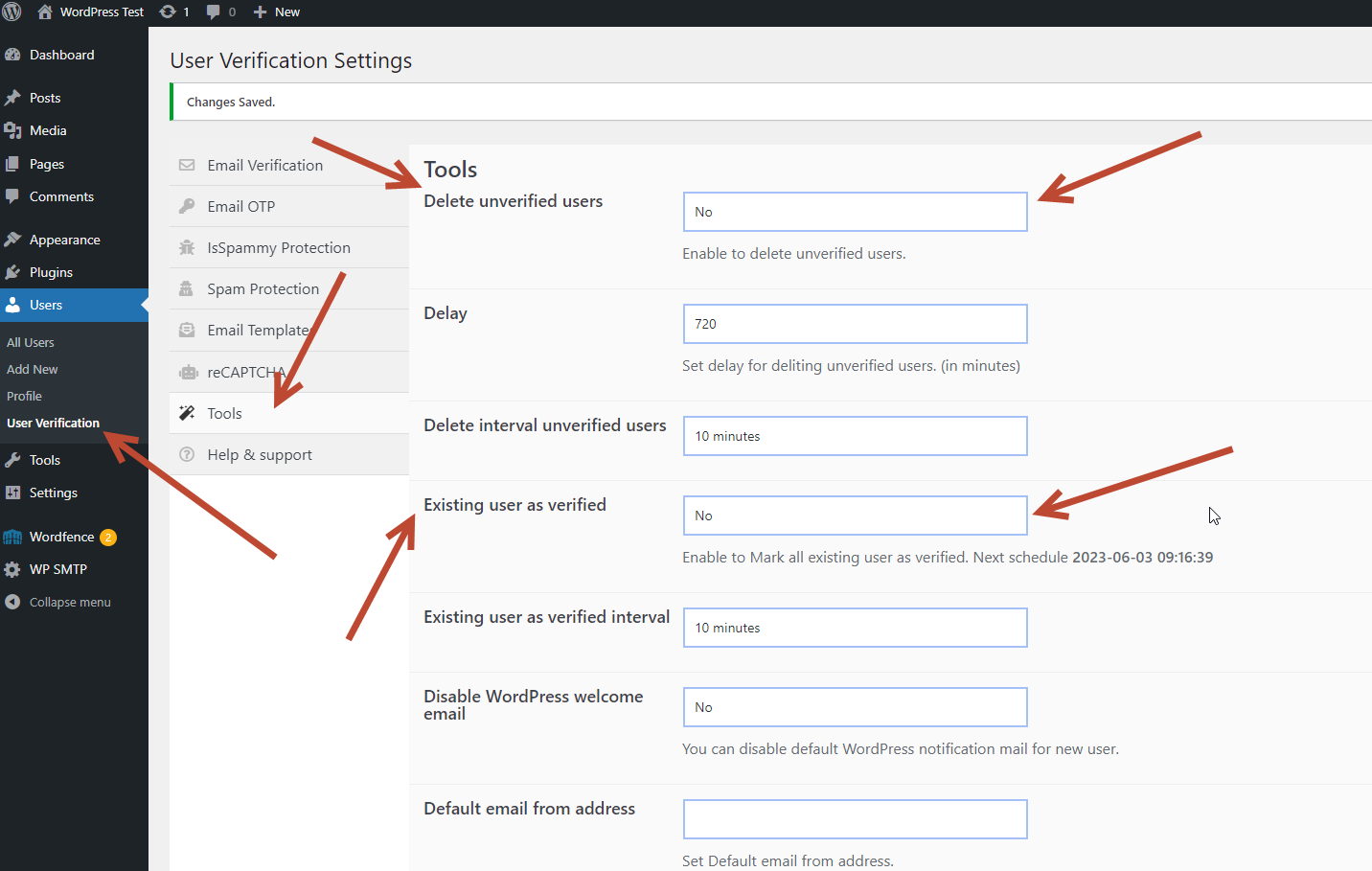Click the Dashboard gauge icon
The width and height of the screenshot is (1372, 871).
[12, 55]
